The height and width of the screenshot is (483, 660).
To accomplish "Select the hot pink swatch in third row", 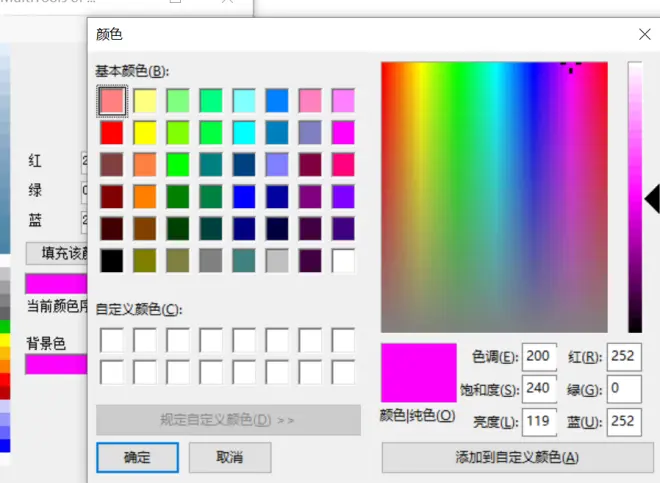I will [343, 165].
